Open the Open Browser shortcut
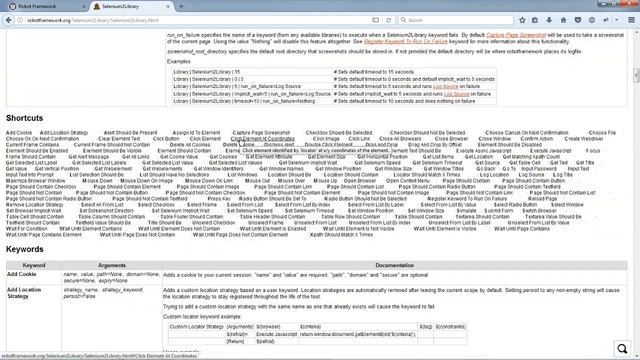Screen dimensions: 640x360 (360, 181)
